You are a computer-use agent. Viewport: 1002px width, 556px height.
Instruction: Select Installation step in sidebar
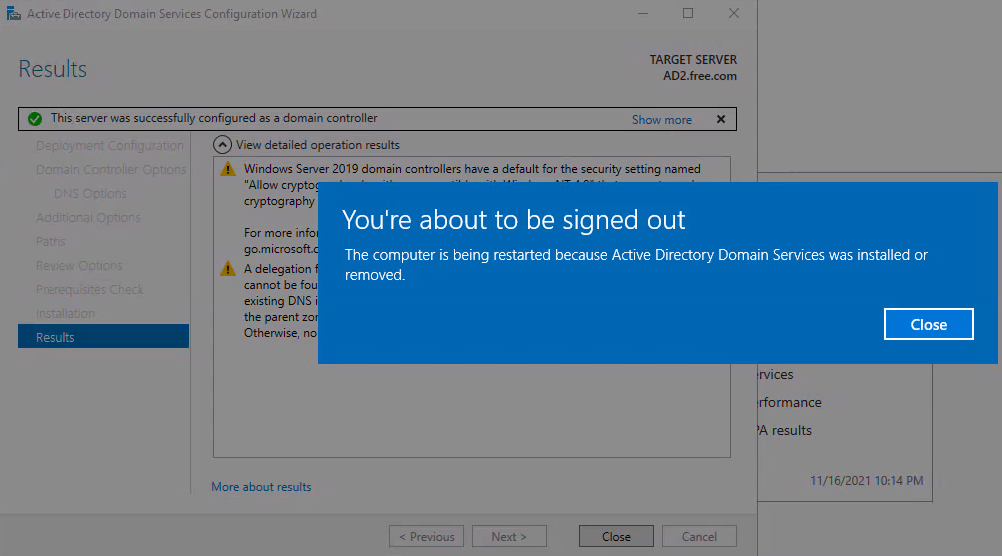65,313
